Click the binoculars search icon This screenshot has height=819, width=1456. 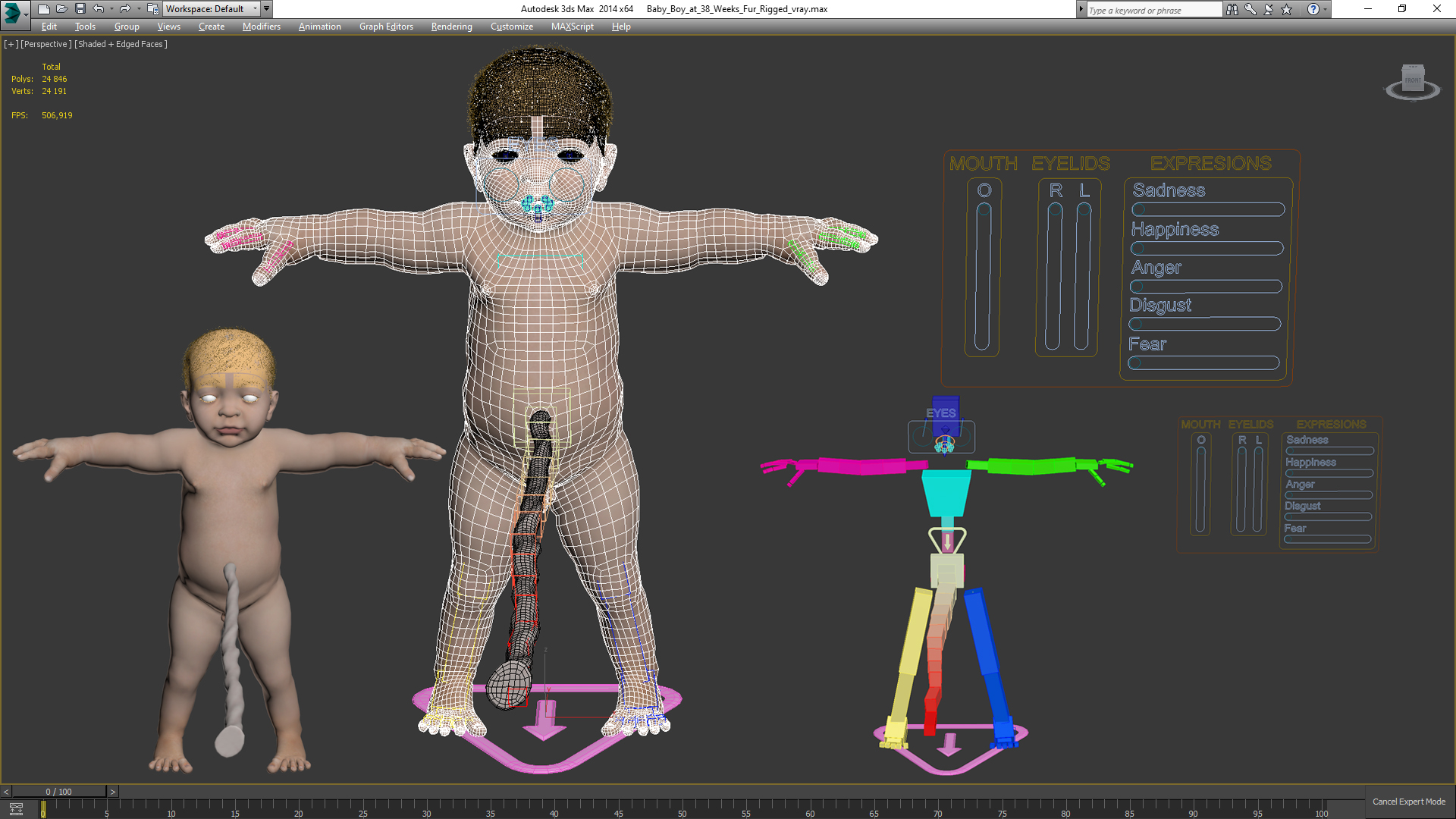pyautogui.click(x=1232, y=9)
